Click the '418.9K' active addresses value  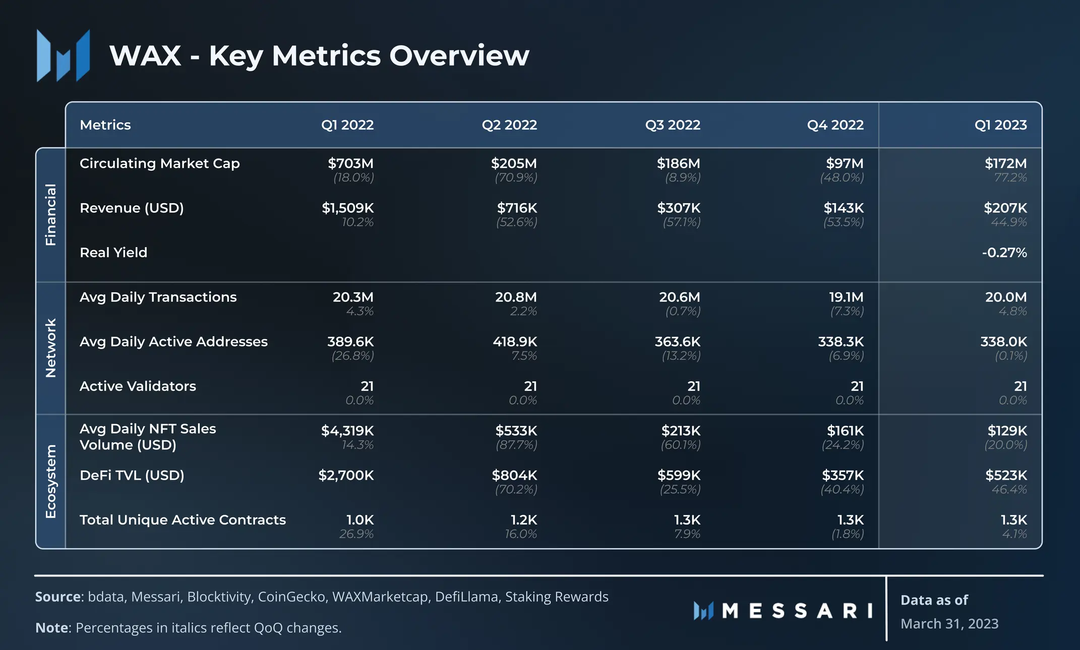point(515,342)
